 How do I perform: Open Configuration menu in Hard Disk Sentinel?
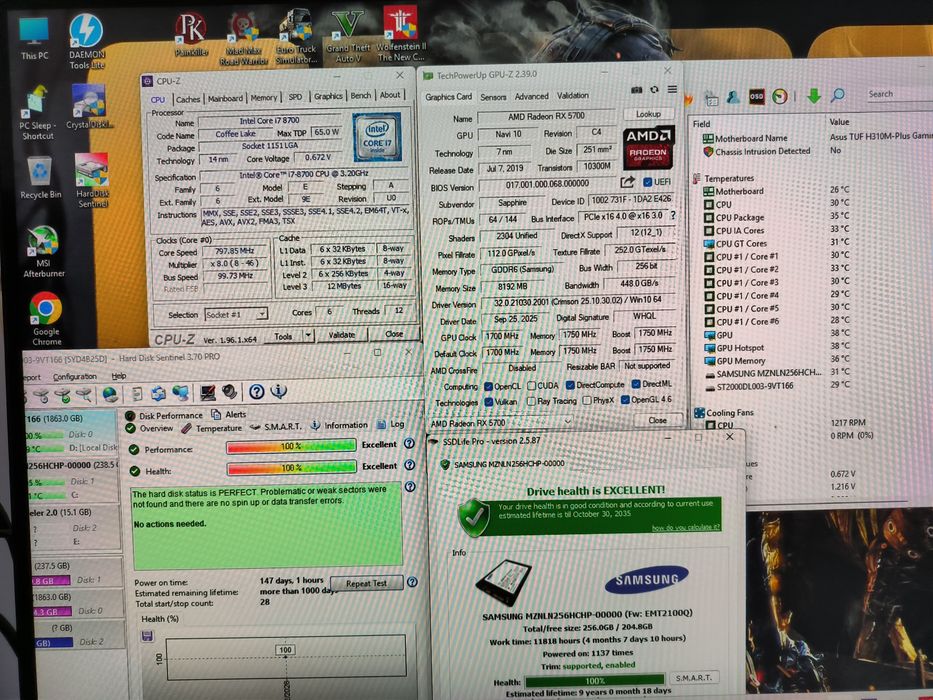coord(74,376)
